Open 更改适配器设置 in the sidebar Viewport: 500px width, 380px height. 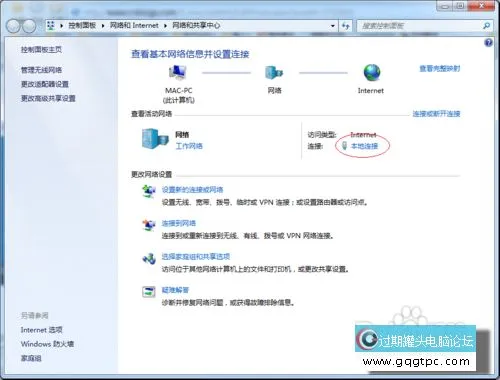(45, 84)
